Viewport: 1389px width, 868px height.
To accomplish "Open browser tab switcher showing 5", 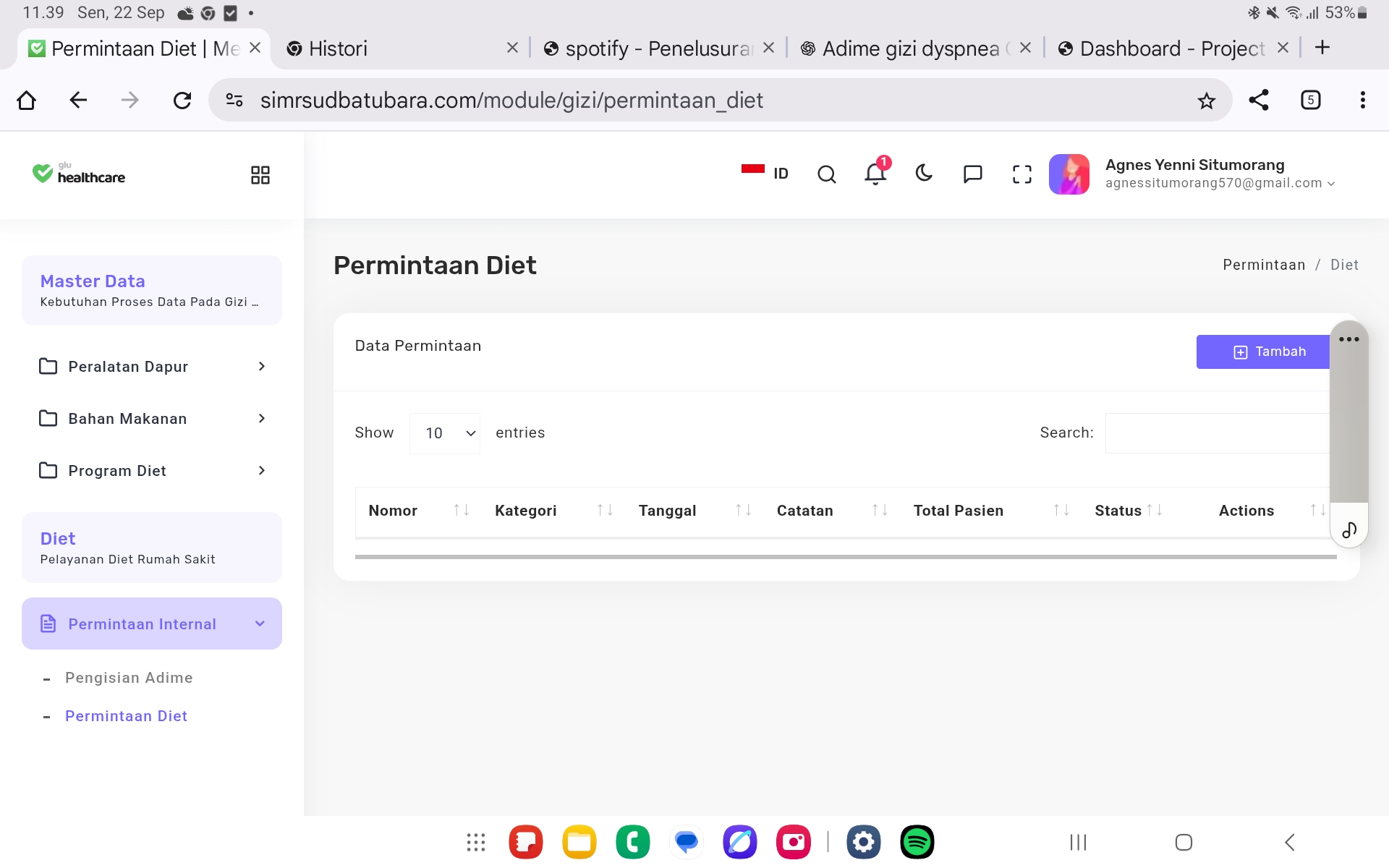I will click(1311, 100).
